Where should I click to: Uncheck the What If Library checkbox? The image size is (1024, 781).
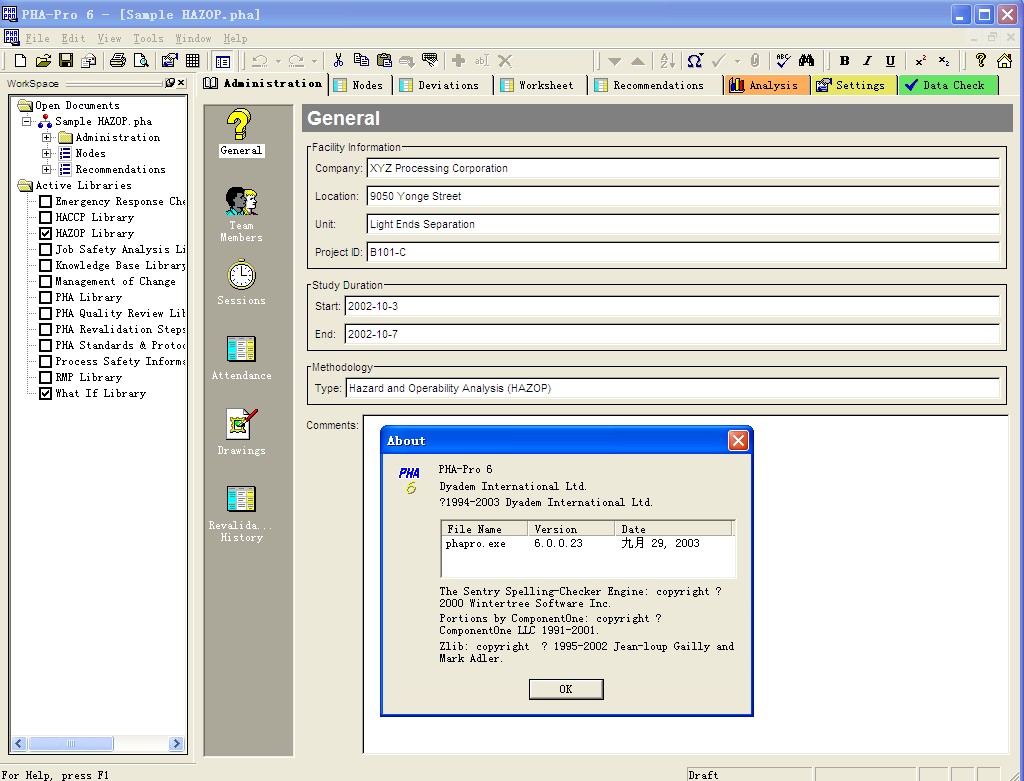(46, 394)
